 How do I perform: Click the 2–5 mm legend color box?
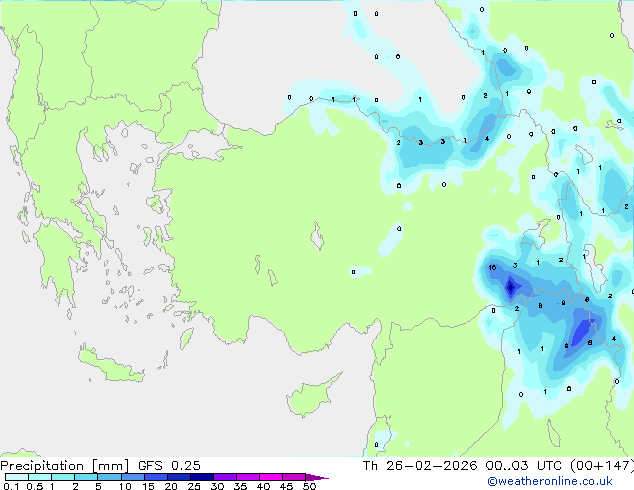click(x=86, y=477)
